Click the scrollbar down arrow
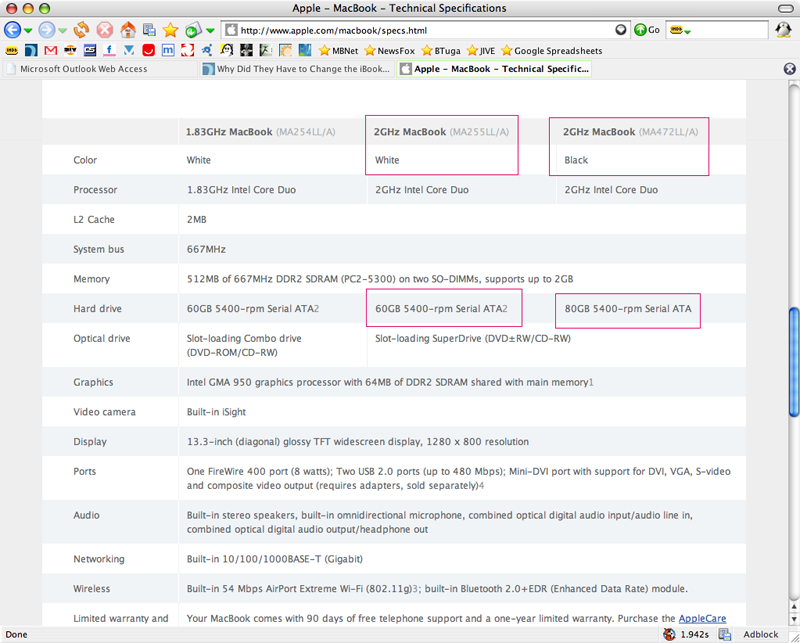800x643 pixels. [x=794, y=619]
